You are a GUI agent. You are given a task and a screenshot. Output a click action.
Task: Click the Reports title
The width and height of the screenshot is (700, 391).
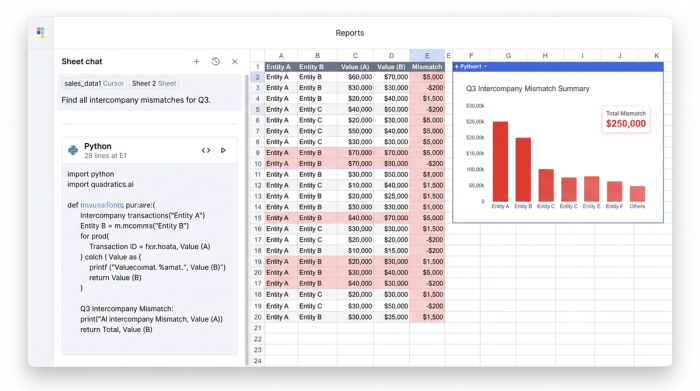pyautogui.click(x=350, y=33)
